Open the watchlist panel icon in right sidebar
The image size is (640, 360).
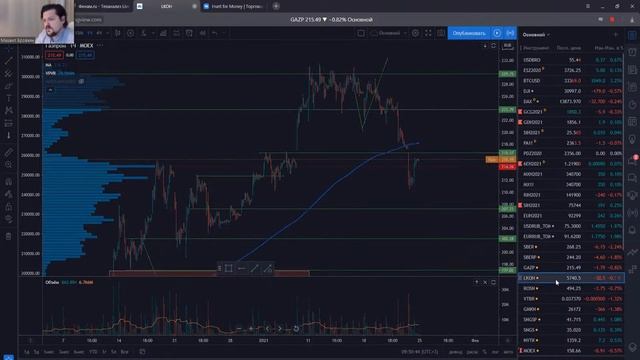pyautogui.click(x=632, y=36)
